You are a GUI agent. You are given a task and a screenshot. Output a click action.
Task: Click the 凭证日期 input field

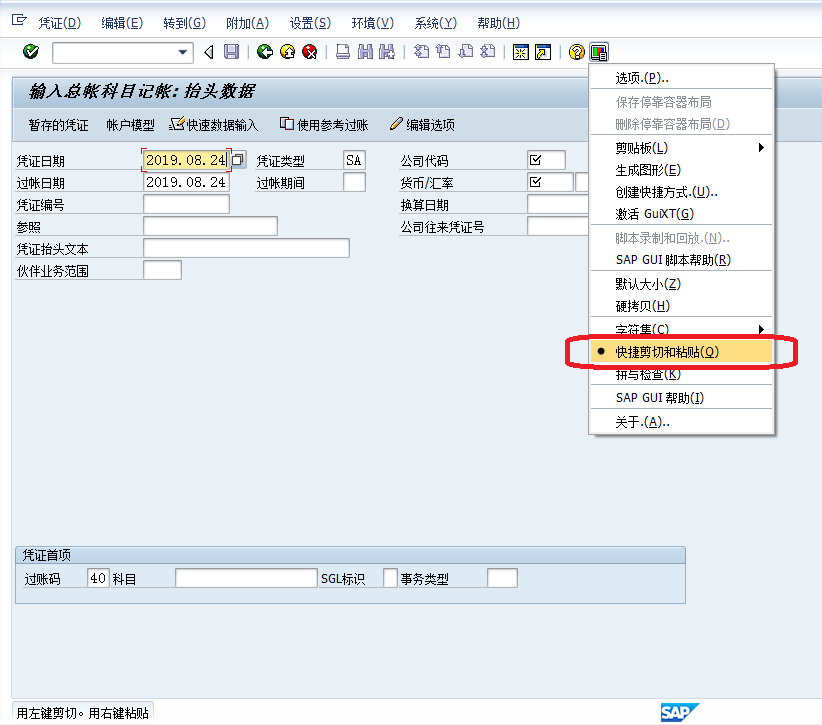pyautogui.click(x=186, y=160)
